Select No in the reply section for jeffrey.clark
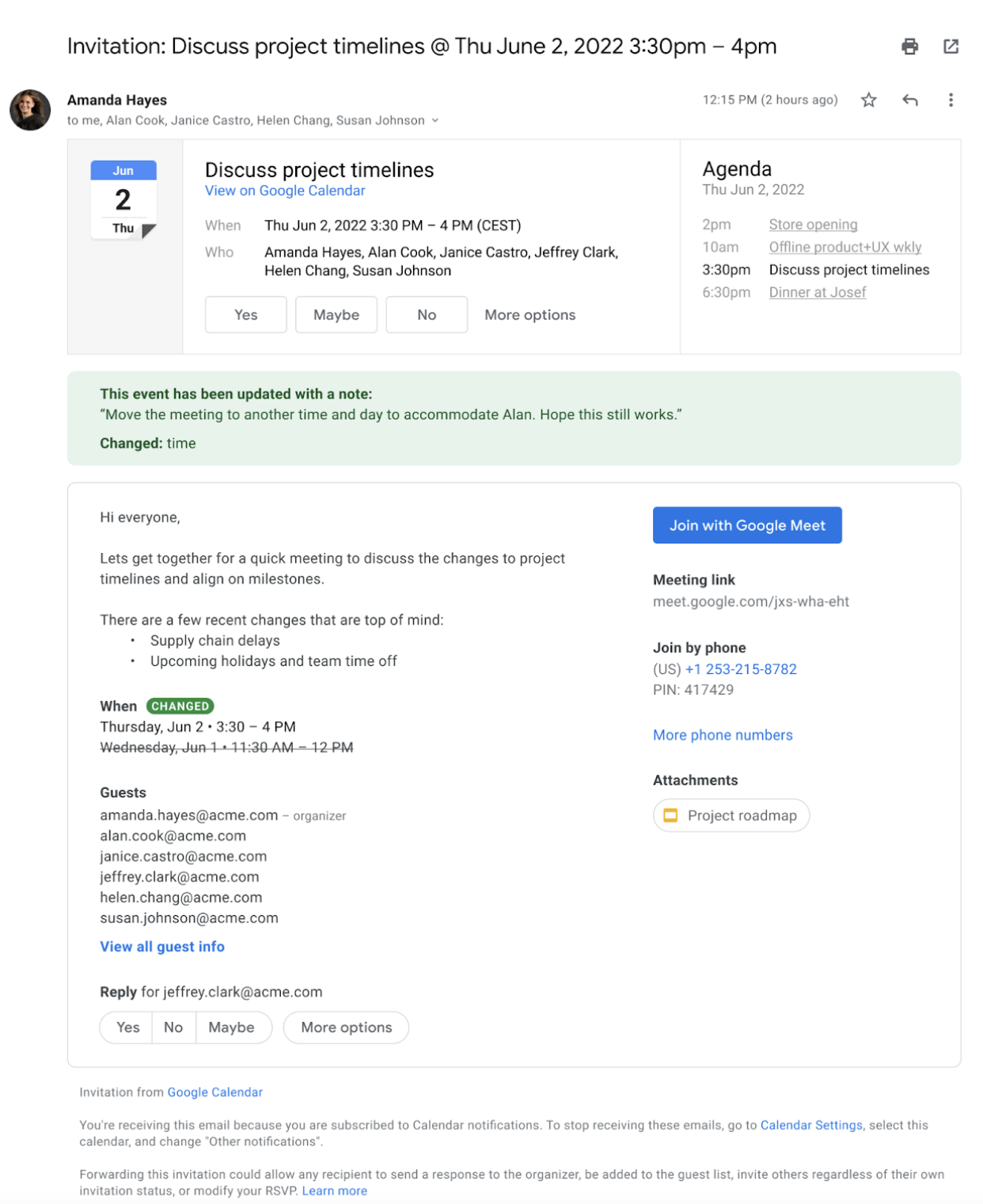The image size is (983, 1204). click(x=173, y=1027)
